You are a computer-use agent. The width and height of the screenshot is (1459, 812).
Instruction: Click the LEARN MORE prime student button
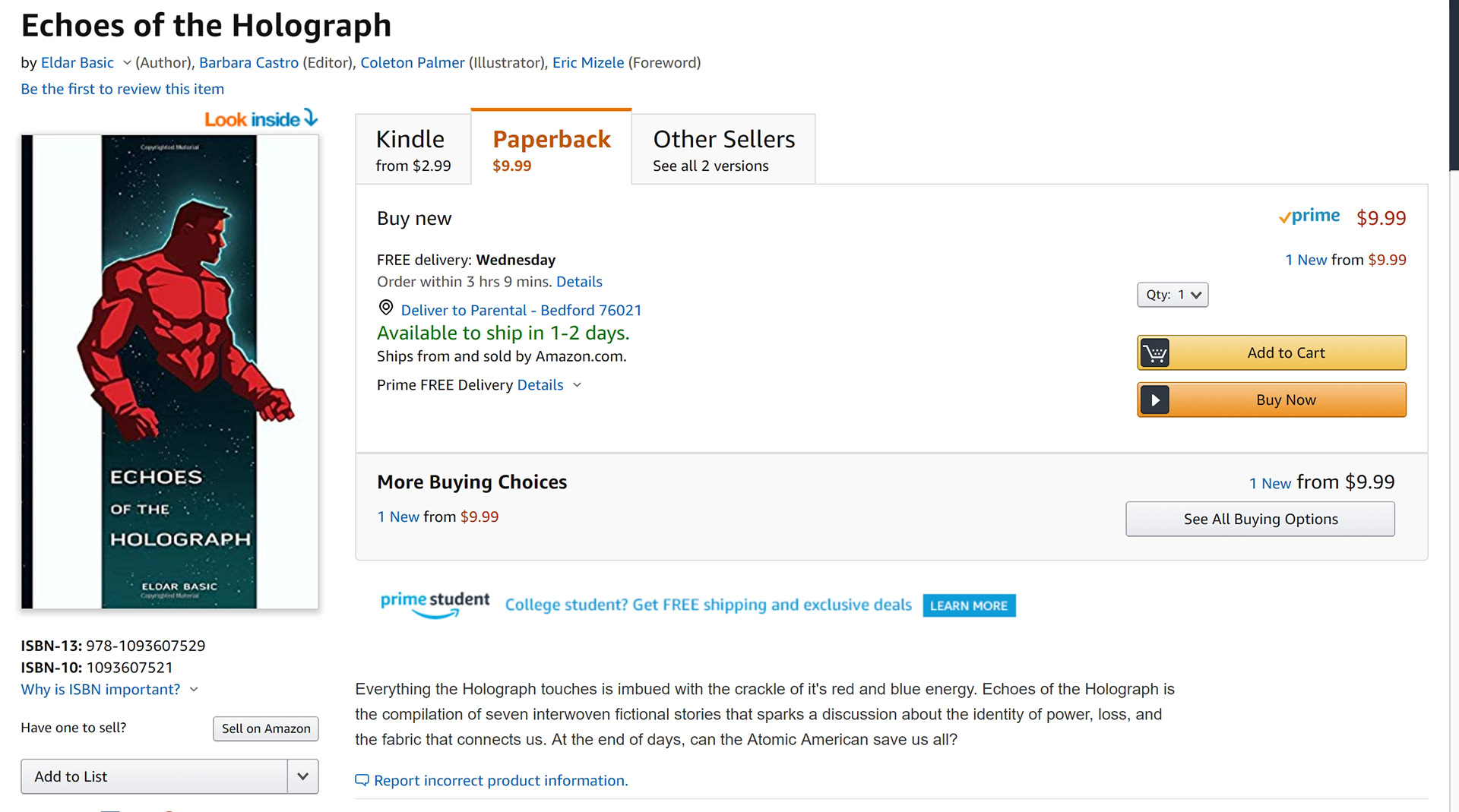coord(968,605)
